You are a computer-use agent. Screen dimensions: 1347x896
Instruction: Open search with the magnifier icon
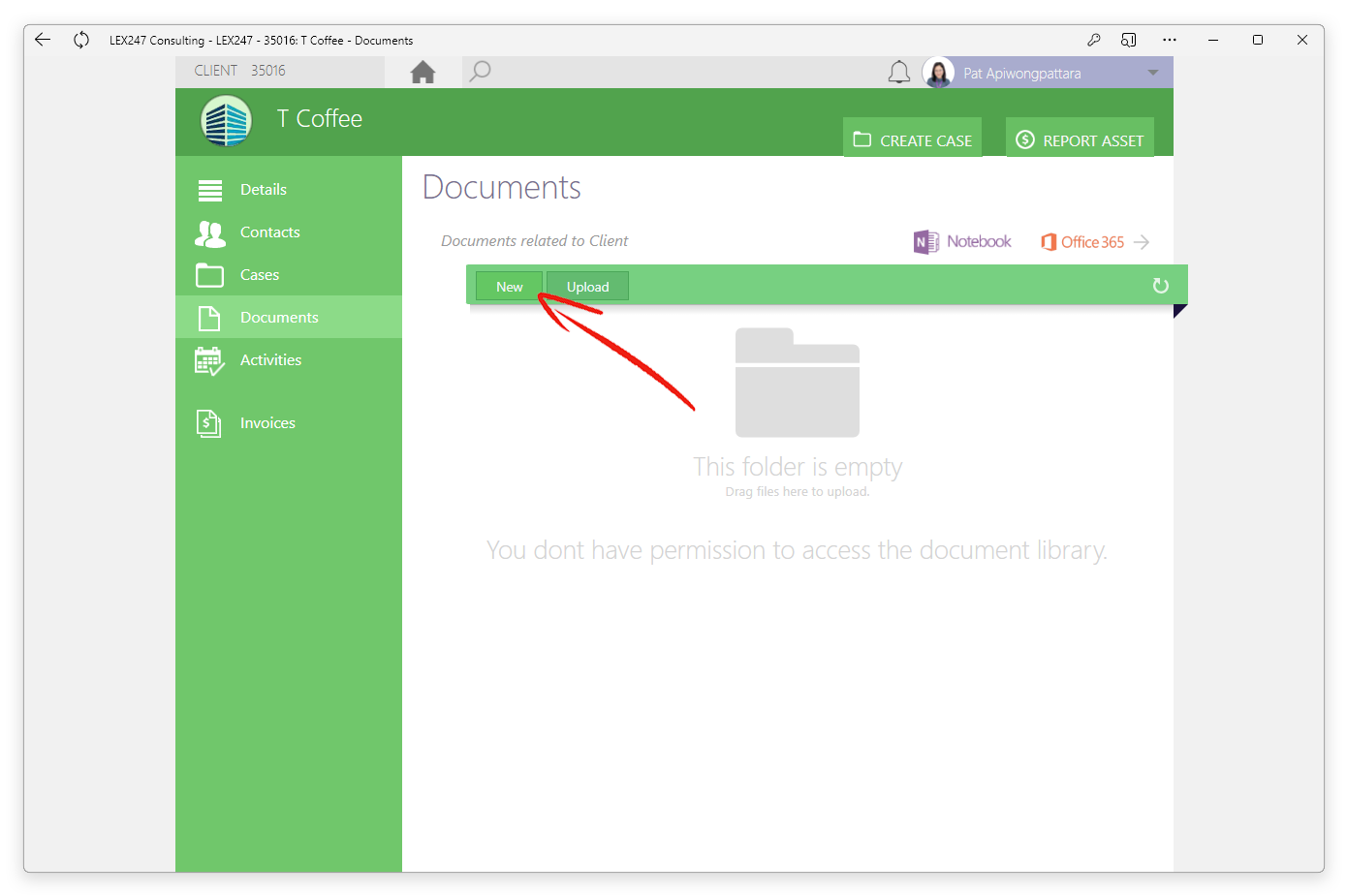coord(480,72)
